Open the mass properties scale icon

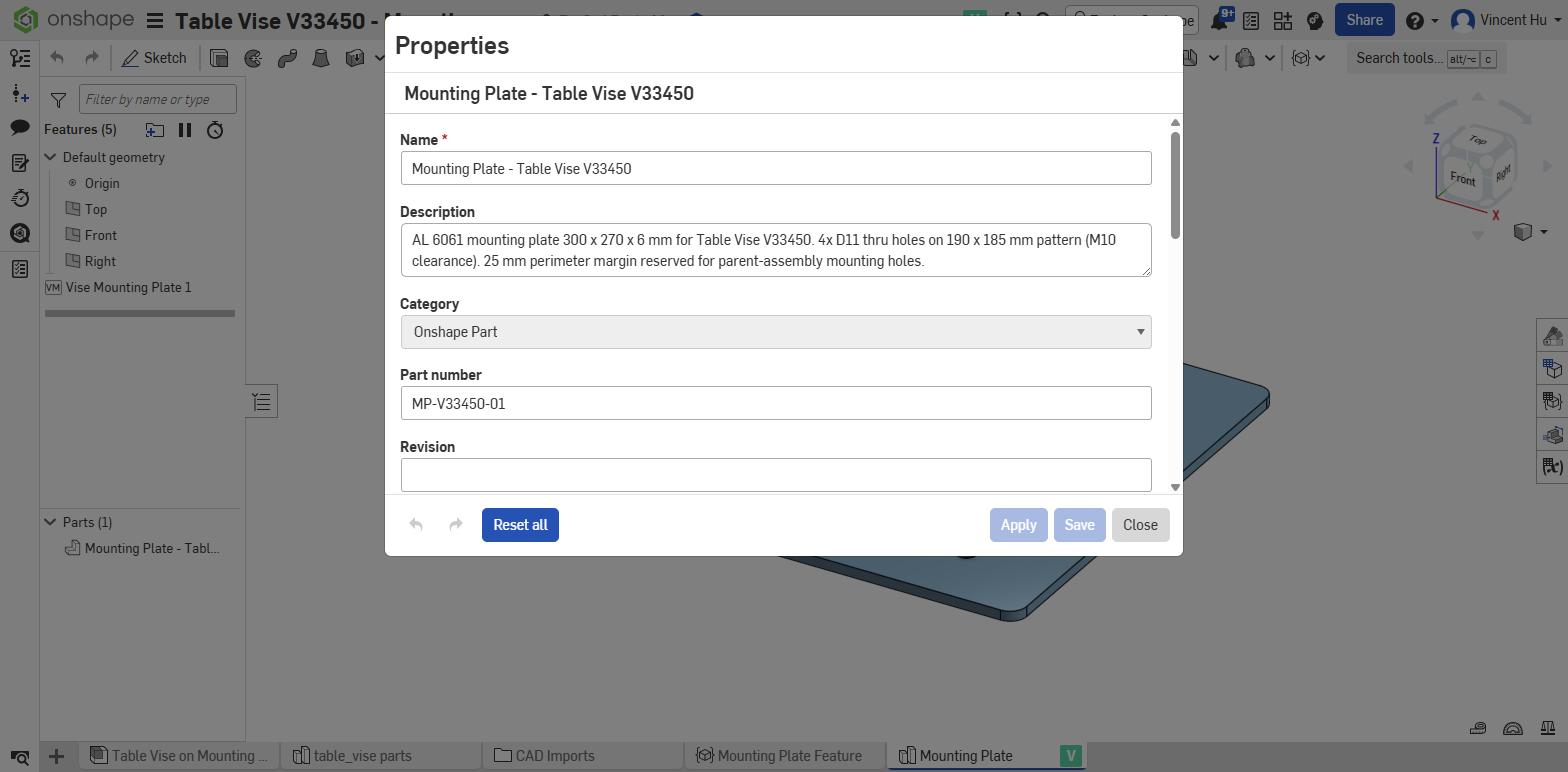point(1548,728)
